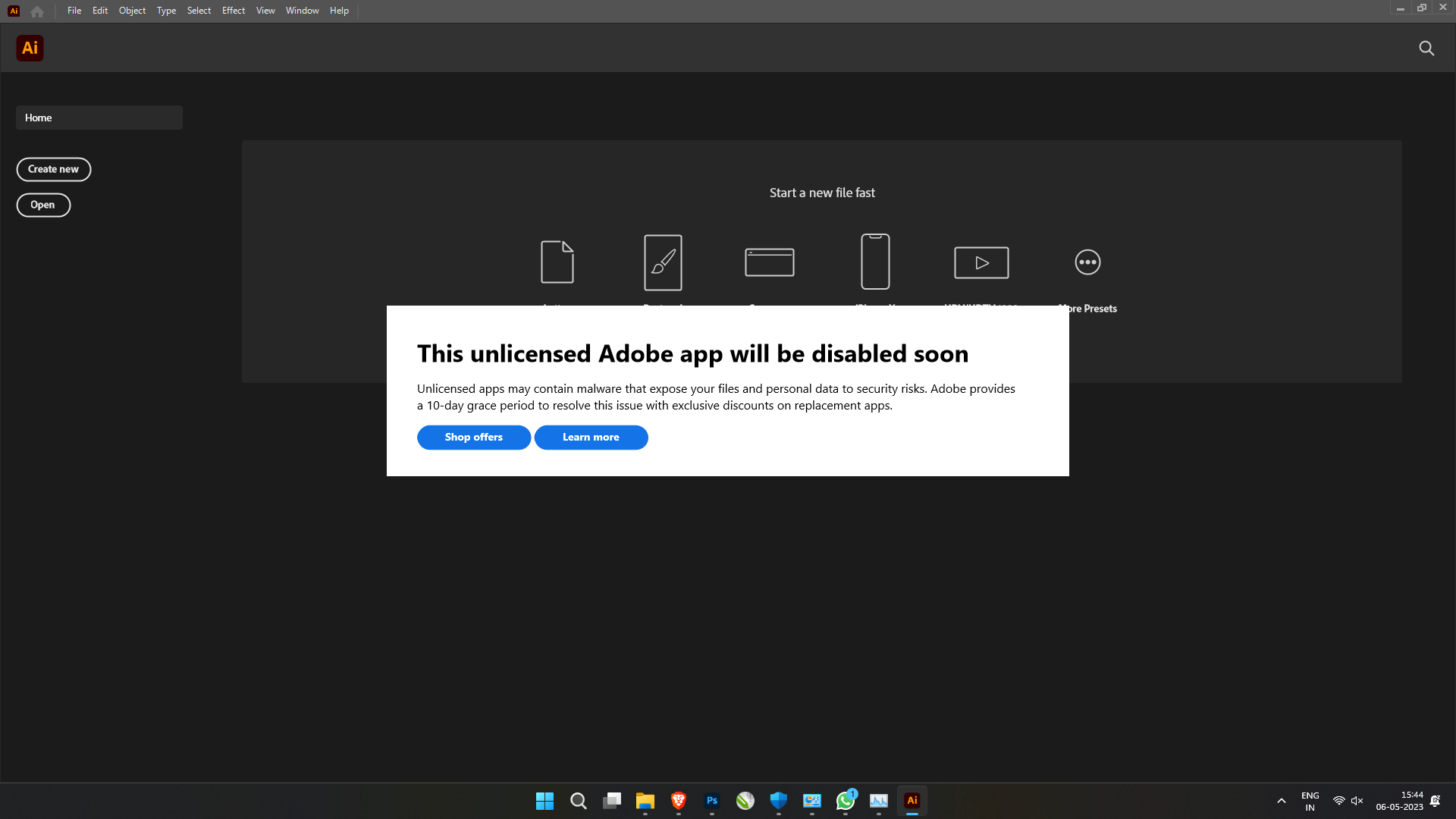Open the Select menu
Image resolution: width=1456 pixels, height=819 pixels.
[199, 11]
